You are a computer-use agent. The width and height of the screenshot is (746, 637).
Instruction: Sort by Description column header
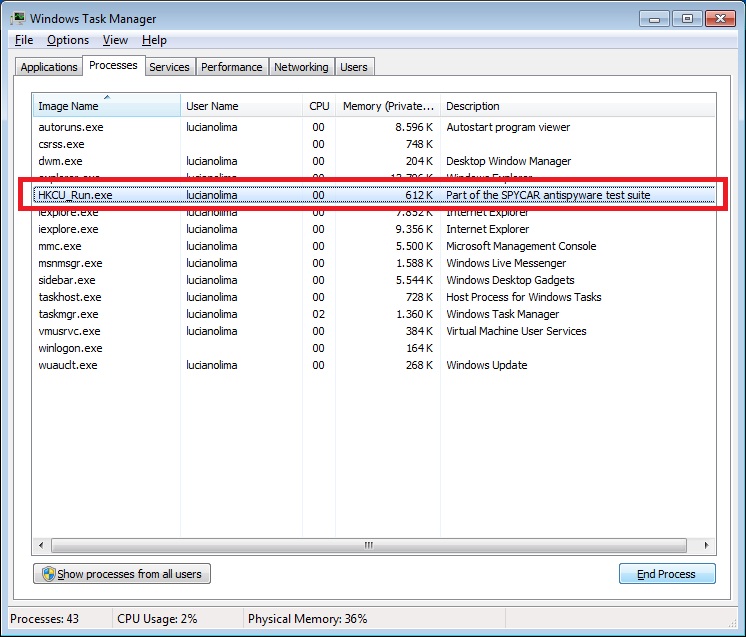pos(578,106)
